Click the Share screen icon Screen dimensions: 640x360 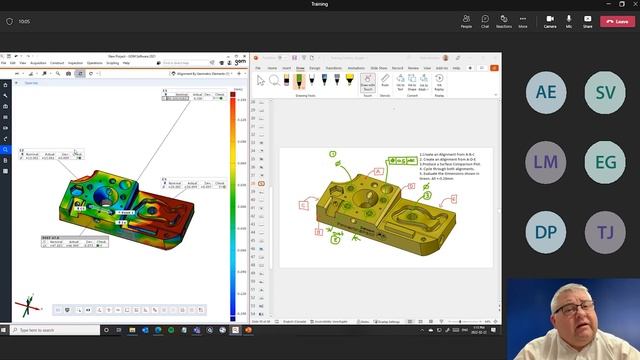[587, 21]
